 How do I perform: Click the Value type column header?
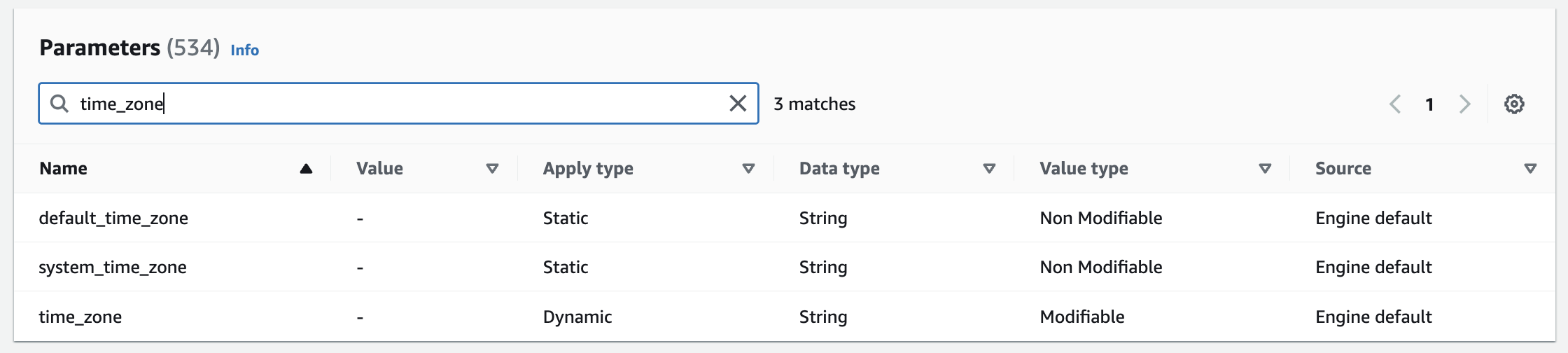[x=1084, y=169]
